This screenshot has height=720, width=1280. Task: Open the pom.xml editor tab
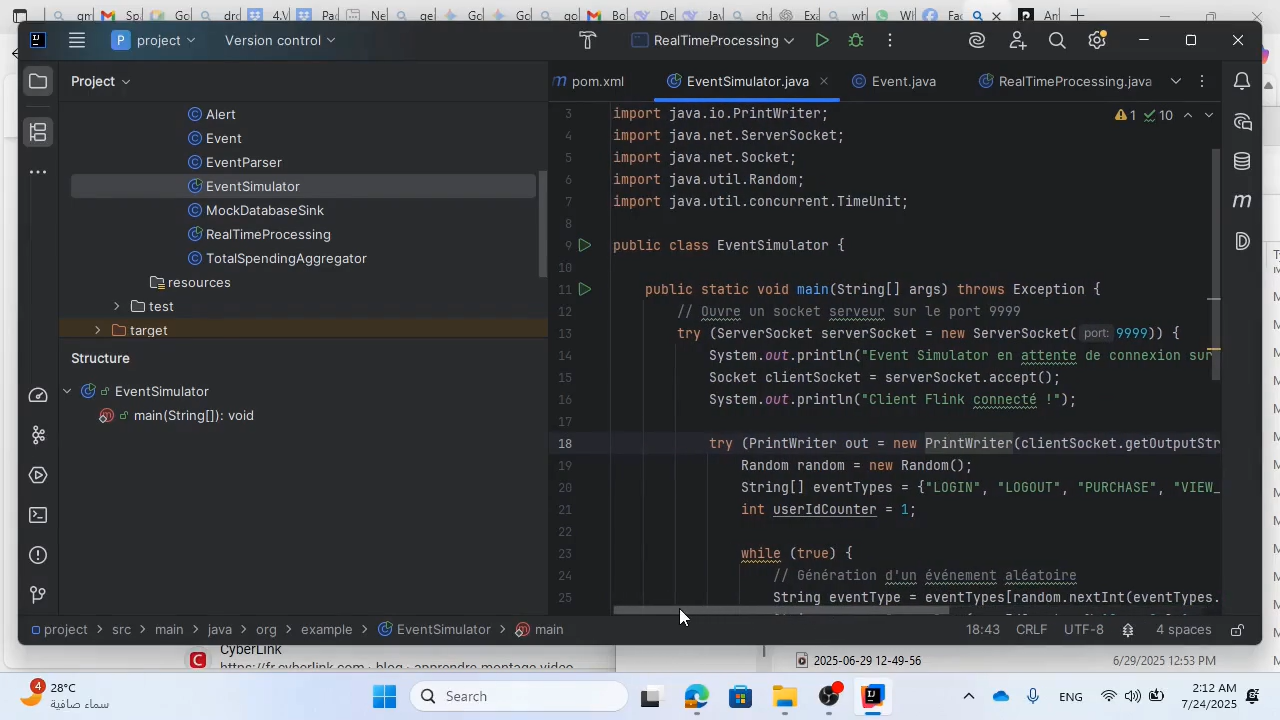[x=597, y=81]
